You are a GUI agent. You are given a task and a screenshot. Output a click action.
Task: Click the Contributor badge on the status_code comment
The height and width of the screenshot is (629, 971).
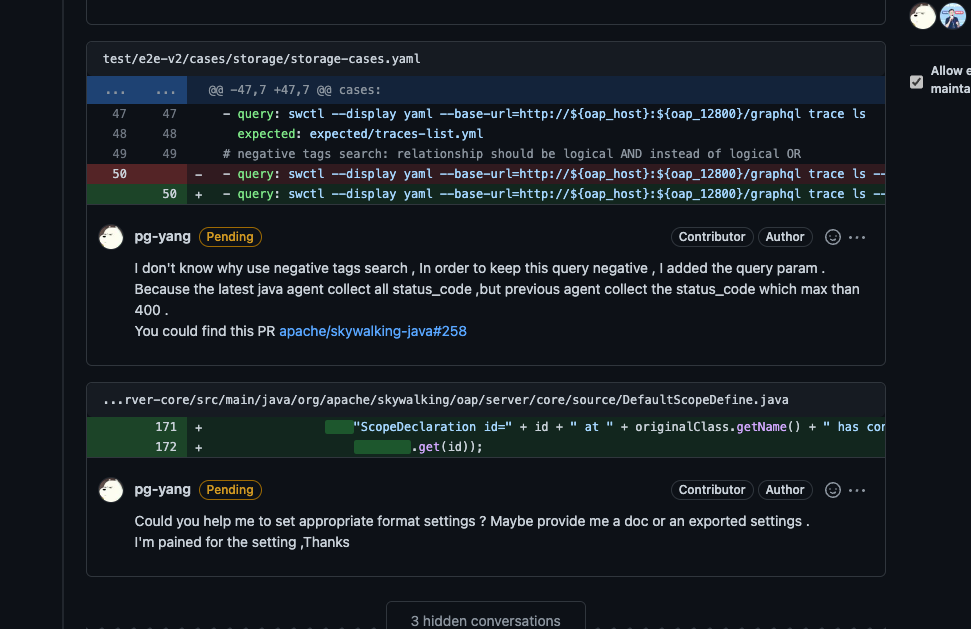tap(712, 237)
